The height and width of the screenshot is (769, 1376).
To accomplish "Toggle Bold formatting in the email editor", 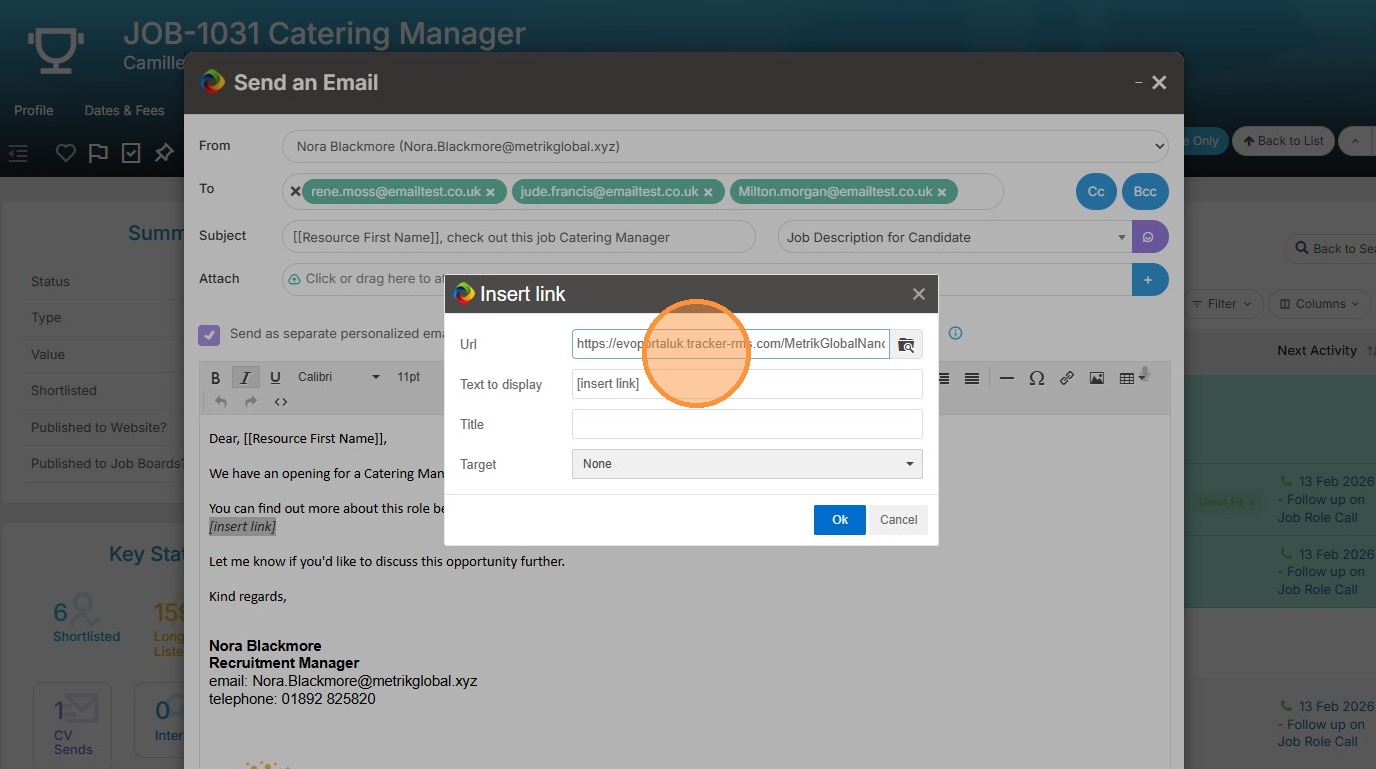I will tap(215, 378).
